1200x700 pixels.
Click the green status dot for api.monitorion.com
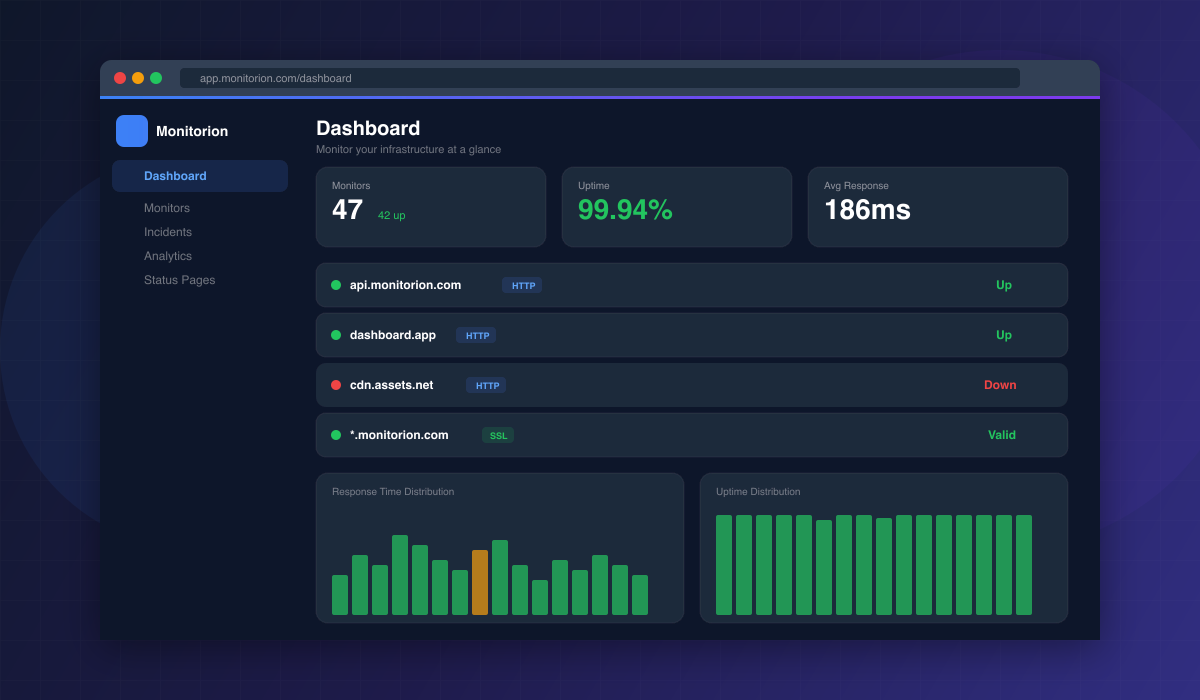pyautogui.click(x=336, y=285)
